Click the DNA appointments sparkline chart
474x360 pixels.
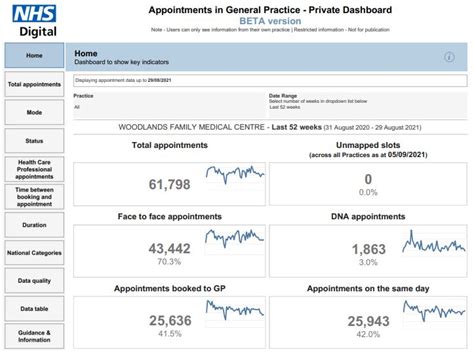433,242
